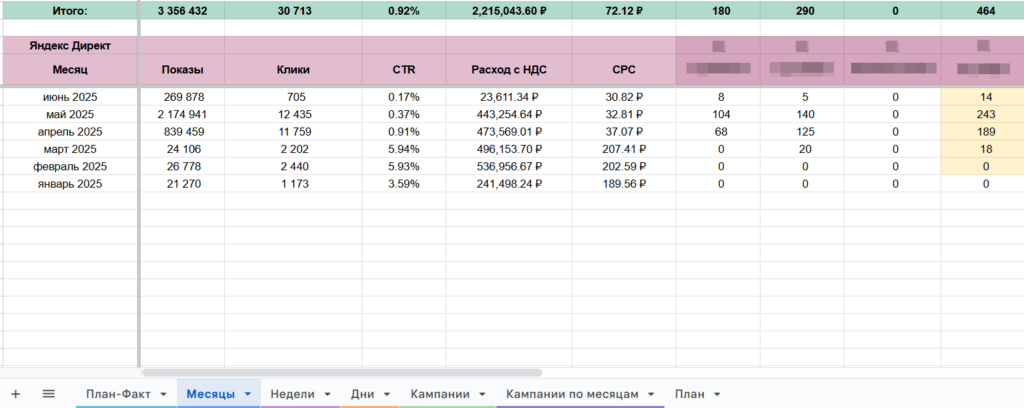Open the all sheets list icon

pyautogui.click(x=48, y=394)
